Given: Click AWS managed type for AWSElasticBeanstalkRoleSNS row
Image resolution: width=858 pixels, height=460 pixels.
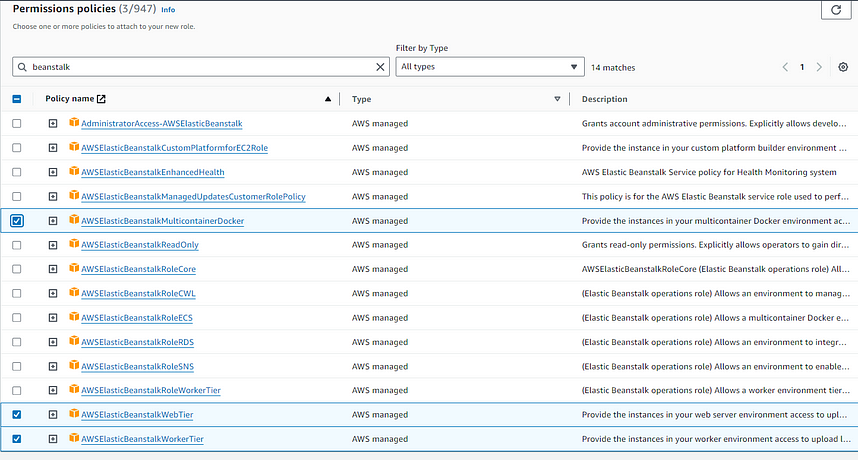Looking at the screenshot, I should (380, 366).
